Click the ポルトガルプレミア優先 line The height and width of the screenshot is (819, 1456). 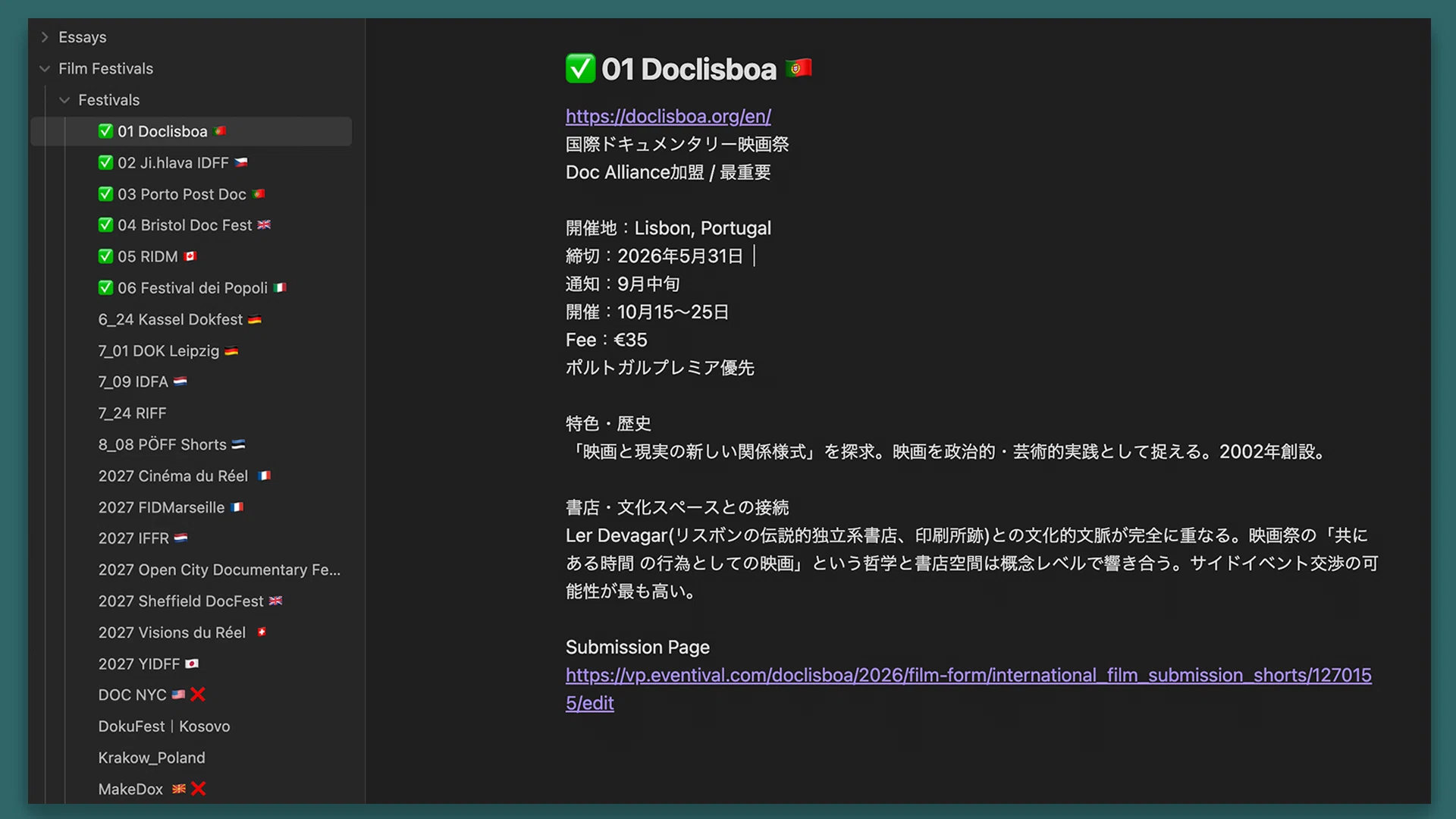[660, 368]
